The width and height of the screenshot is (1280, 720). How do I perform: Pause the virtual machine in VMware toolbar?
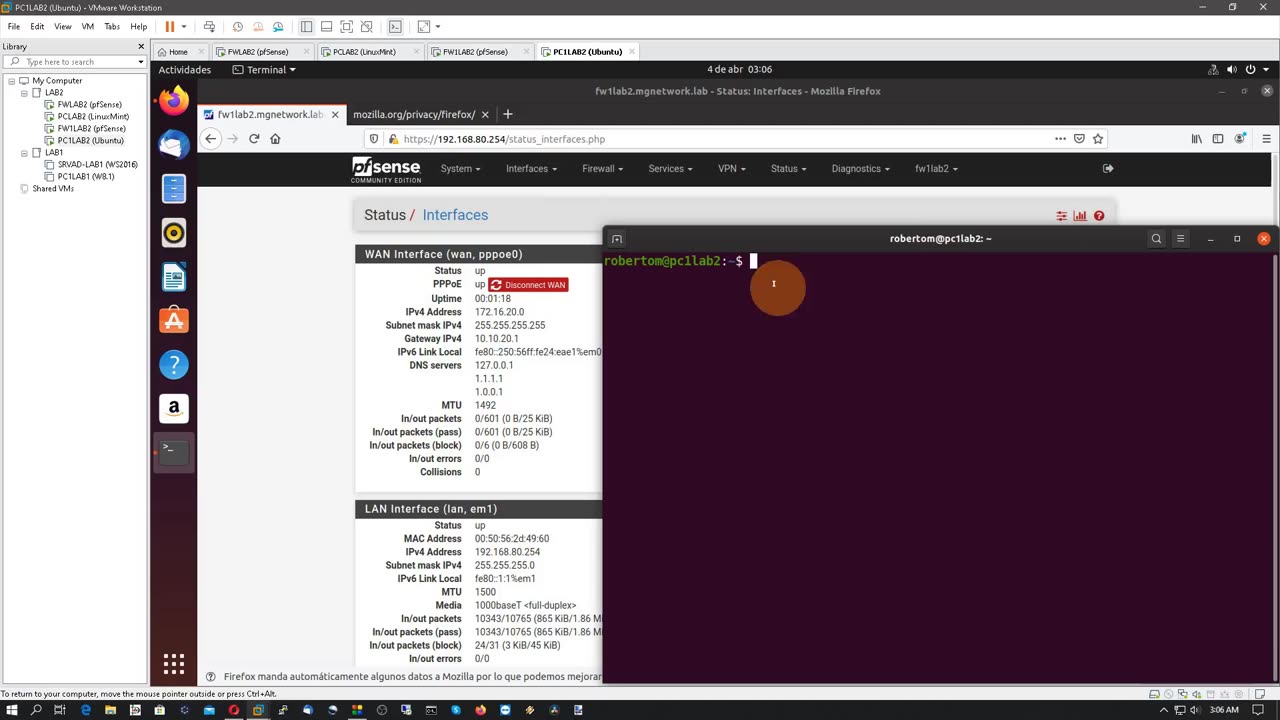coord(170,27)
